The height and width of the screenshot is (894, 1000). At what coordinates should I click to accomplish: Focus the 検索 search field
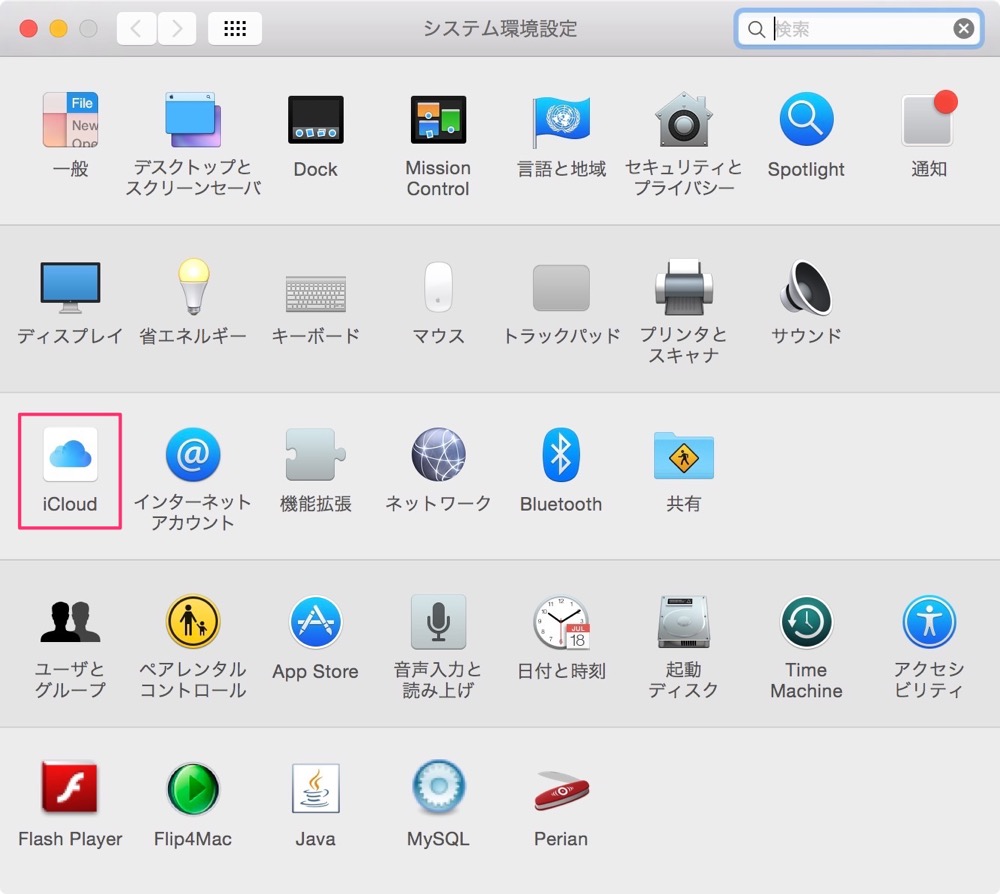pos(861,29)
